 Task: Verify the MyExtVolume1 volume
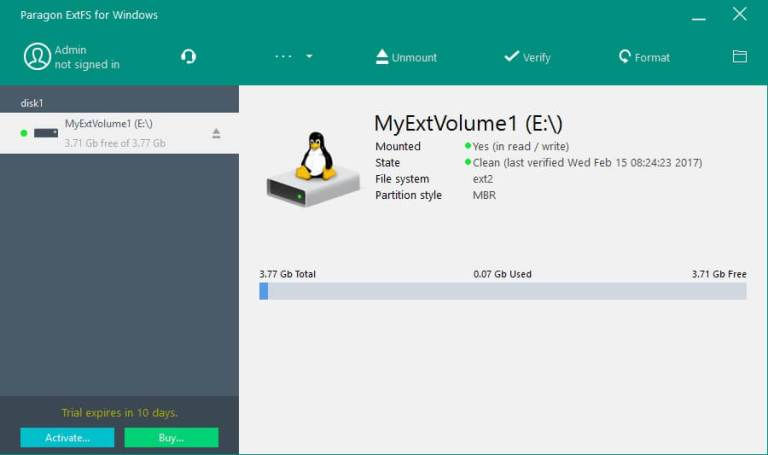point(528,57)
